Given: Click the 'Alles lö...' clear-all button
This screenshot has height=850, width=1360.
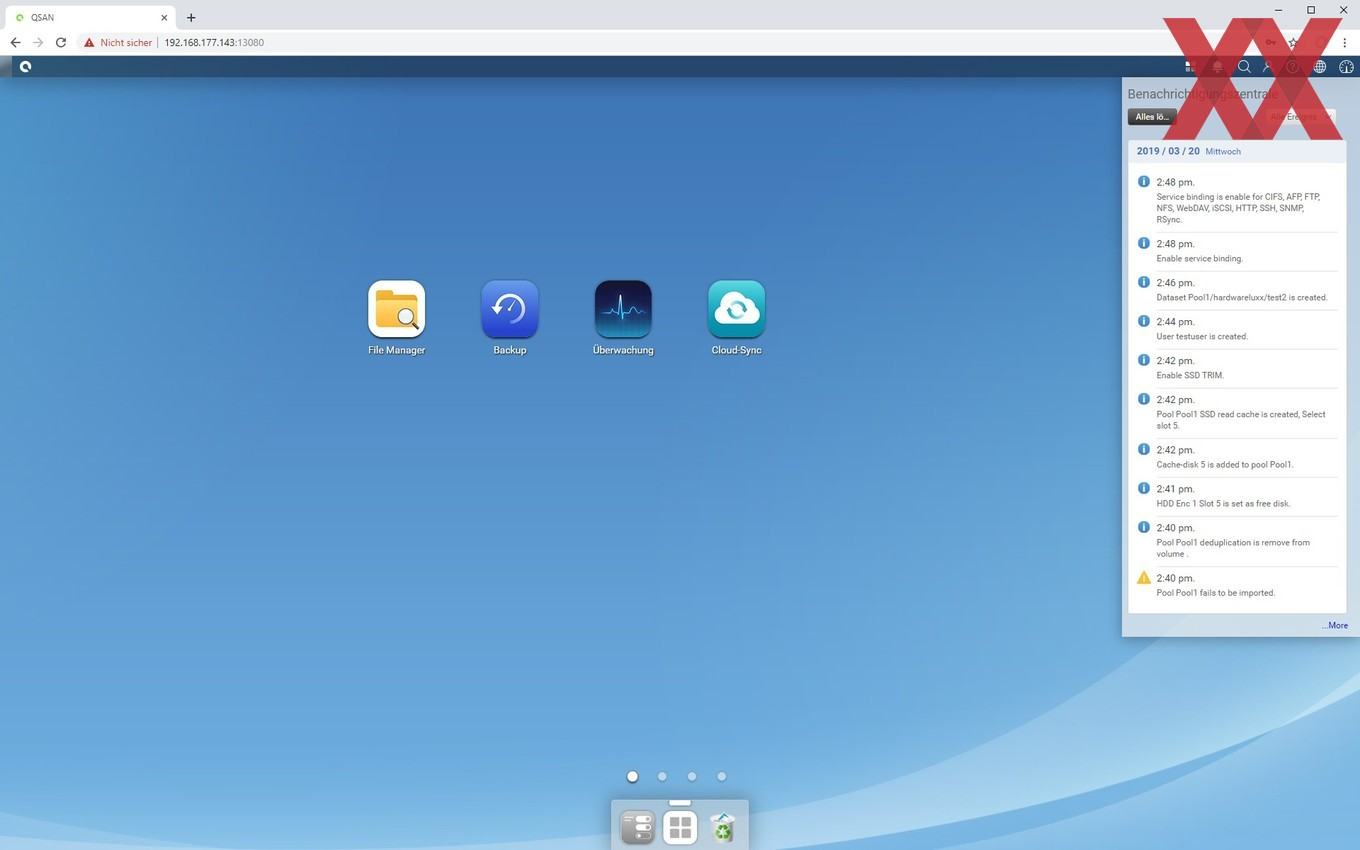Looking at the screenshot, I should click(x=1152, y=117).
